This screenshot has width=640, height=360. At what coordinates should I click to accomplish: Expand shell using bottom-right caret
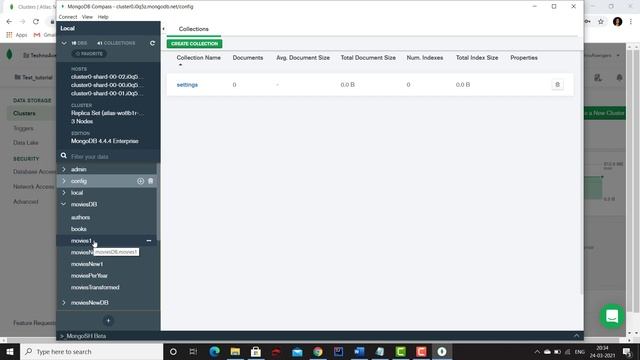click(x=576, y=336)
